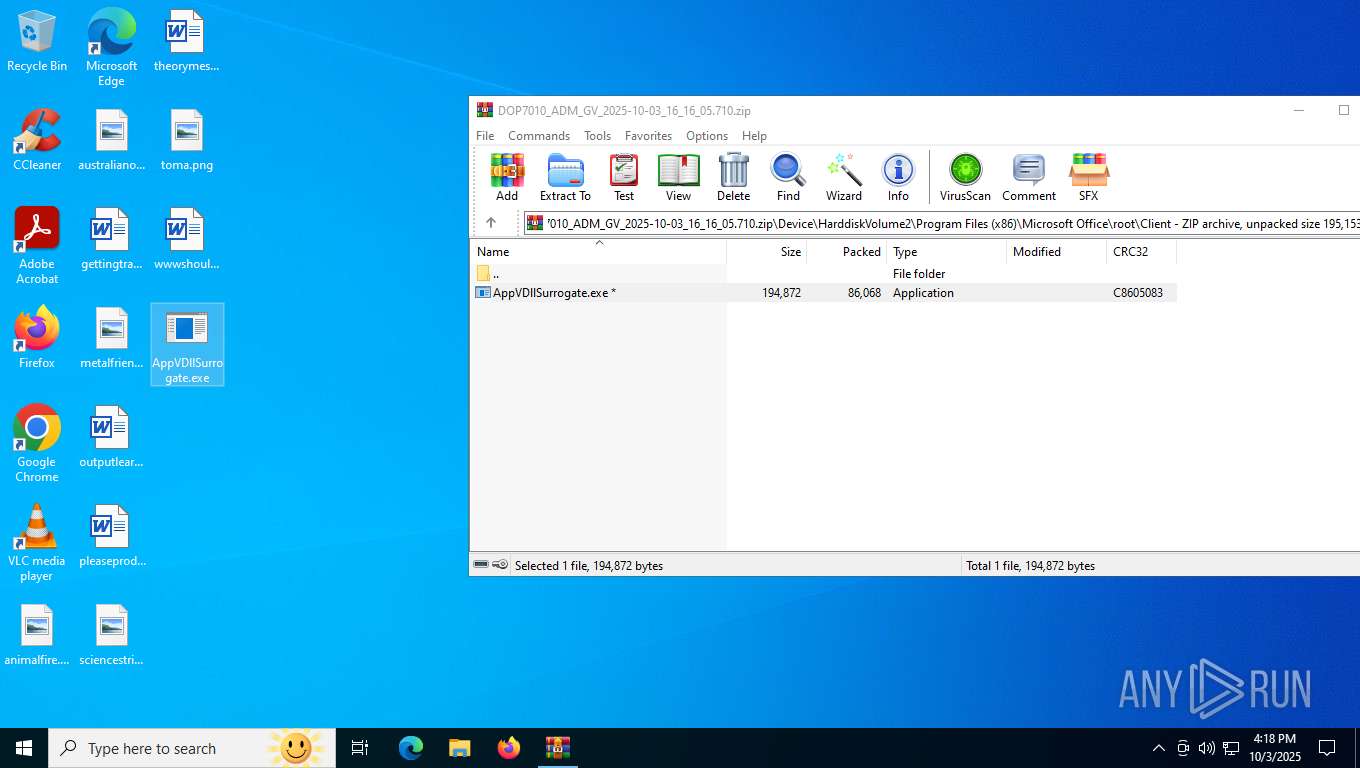Screen dimensions: 1360x768
Task: Select the Delete trash icon in toolbar
Action: pyautogui.click(x=733, y=178)
